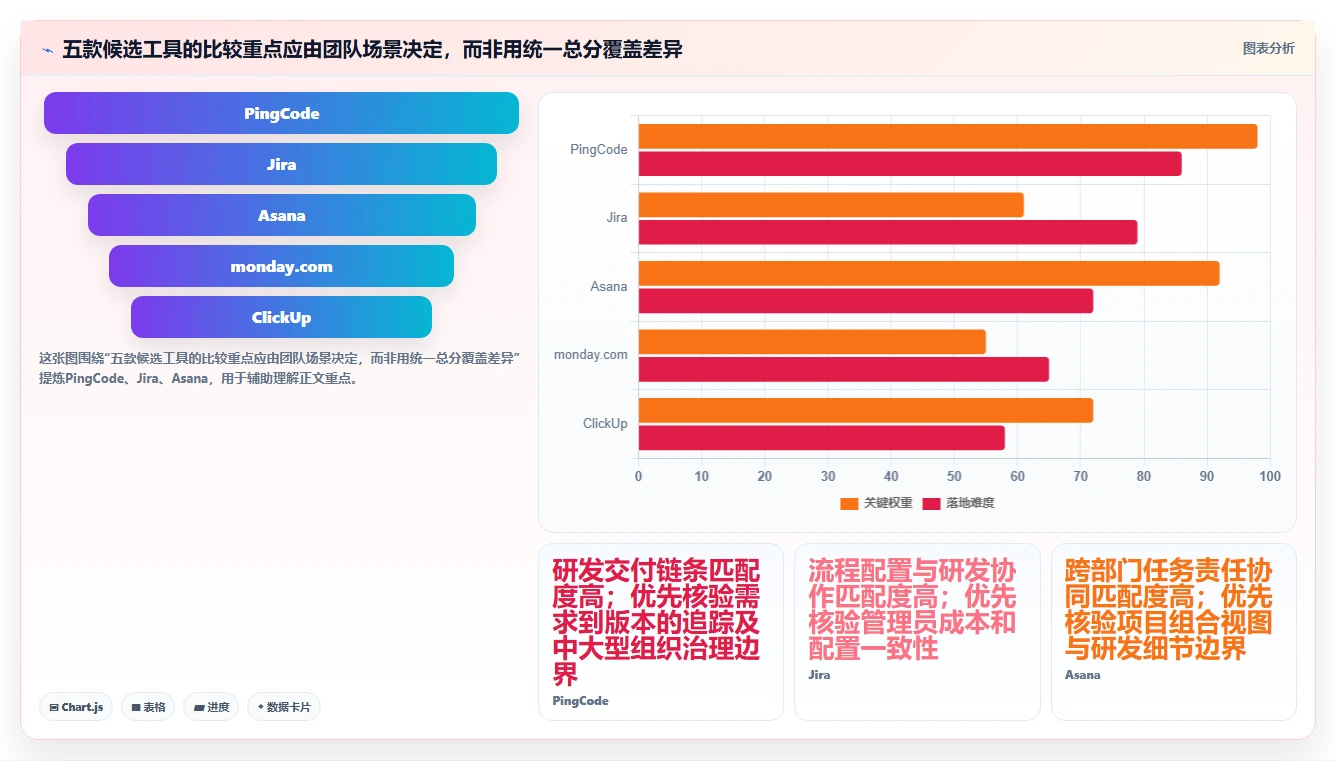The width and height of the screenshot is (1336, 761).
Task: Select the PingCode funnel bar
Action: pyautogui.click(x=281, y=113)
